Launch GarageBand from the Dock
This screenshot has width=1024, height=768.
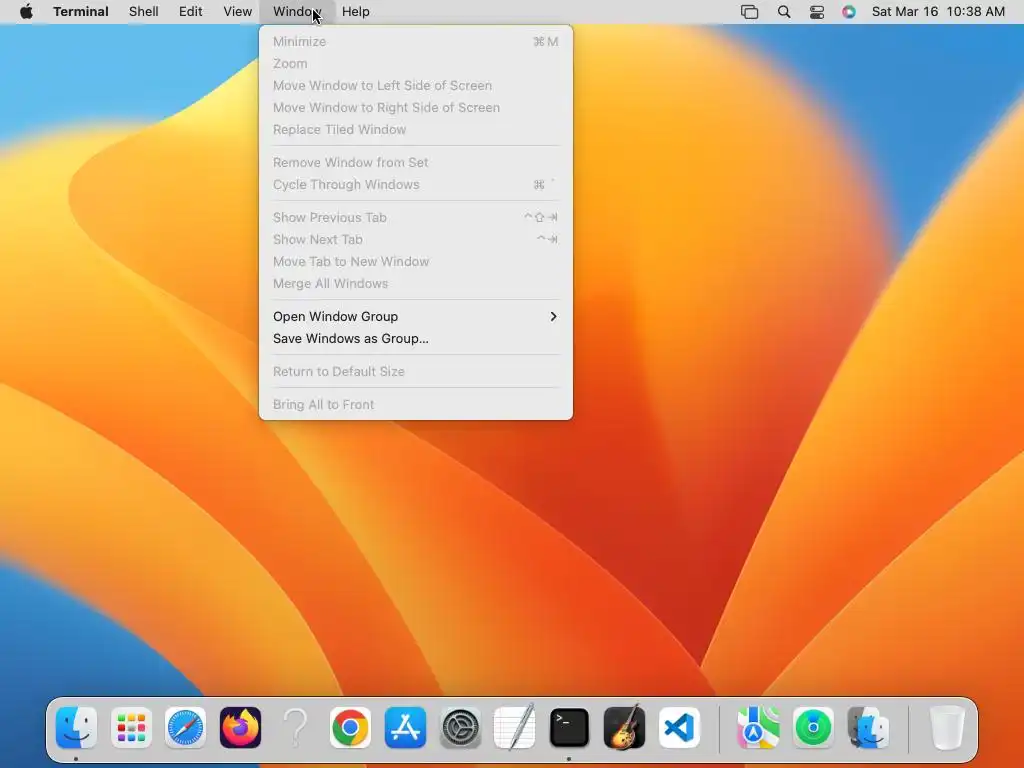[x=624, y=728]
